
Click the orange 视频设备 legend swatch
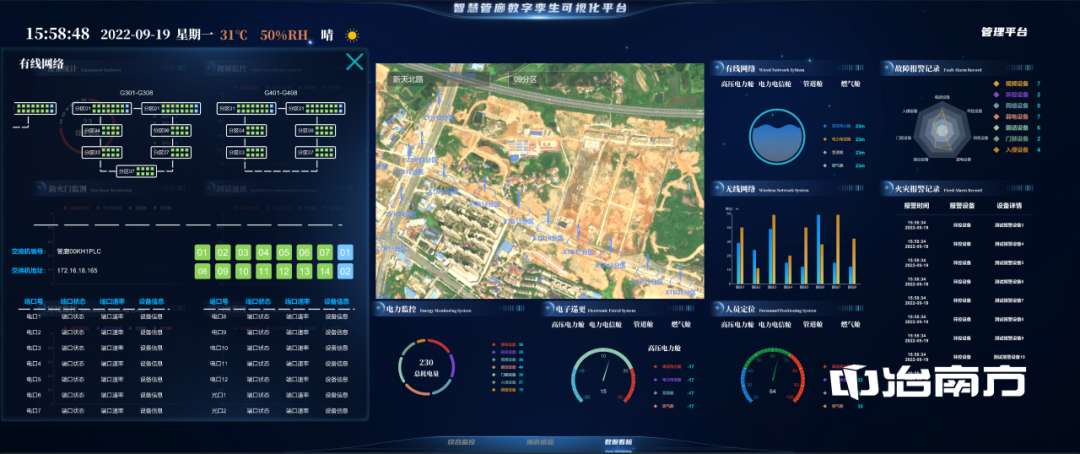pyautogui.click(x=996, y=84)
